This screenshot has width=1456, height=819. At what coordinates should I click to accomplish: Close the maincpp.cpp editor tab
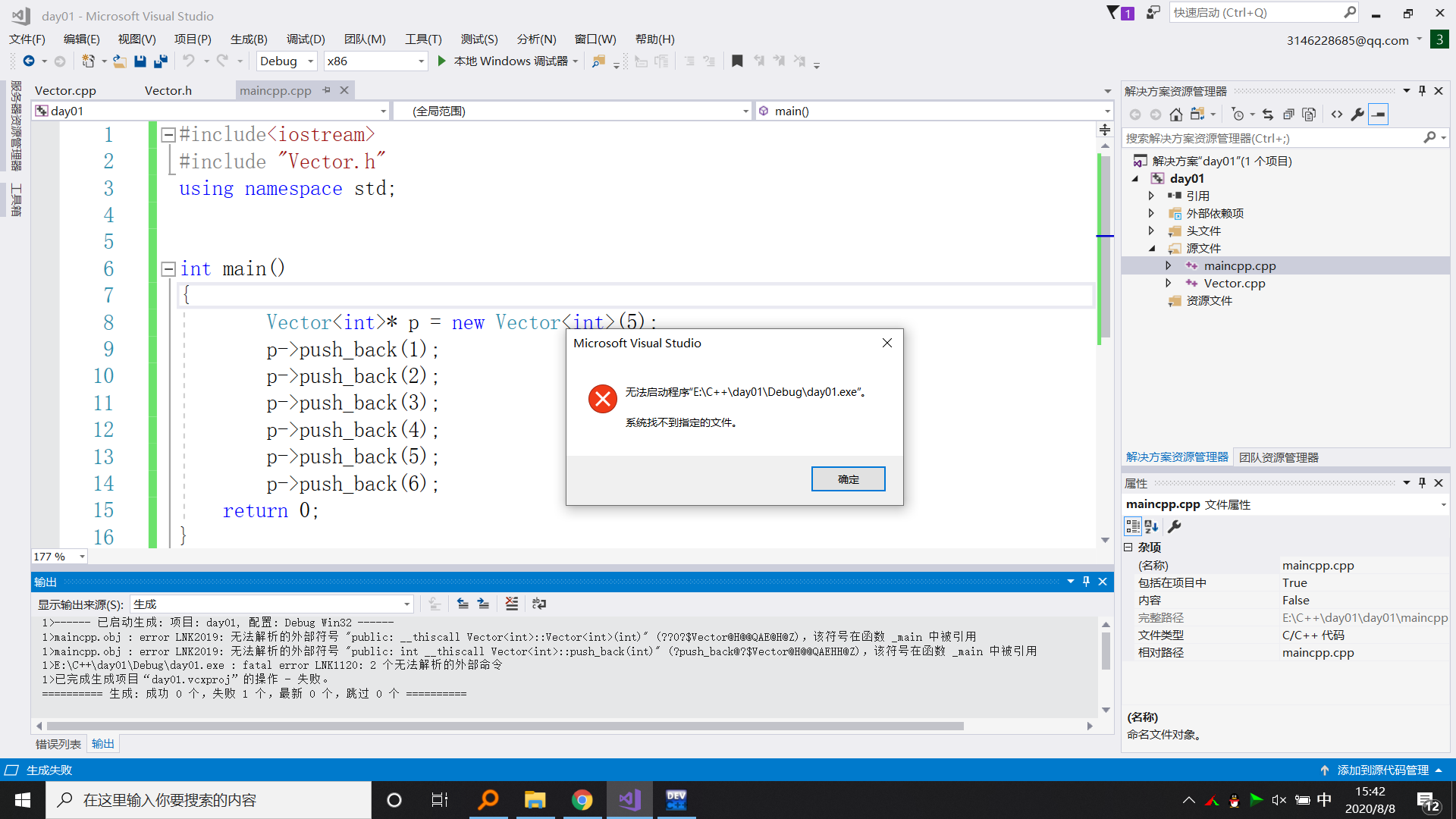point(344,90)
